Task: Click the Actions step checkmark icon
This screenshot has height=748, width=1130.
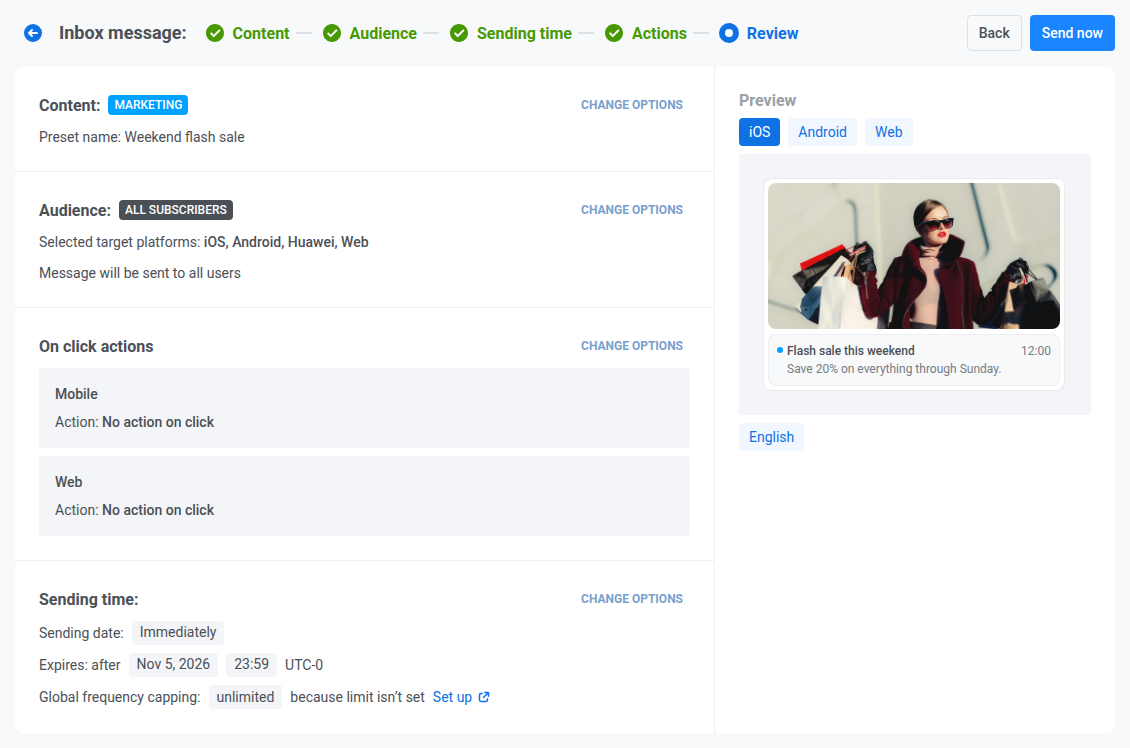Action: point(614,33)
